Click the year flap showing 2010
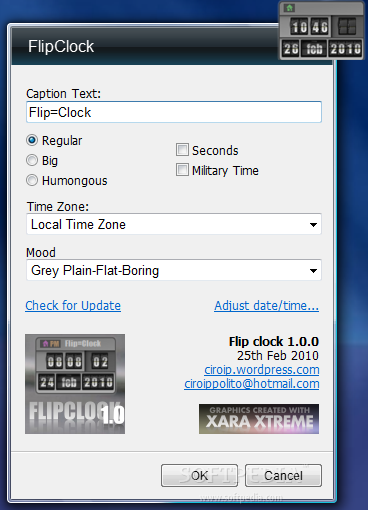Screen dimensions: 368x510 345,49
